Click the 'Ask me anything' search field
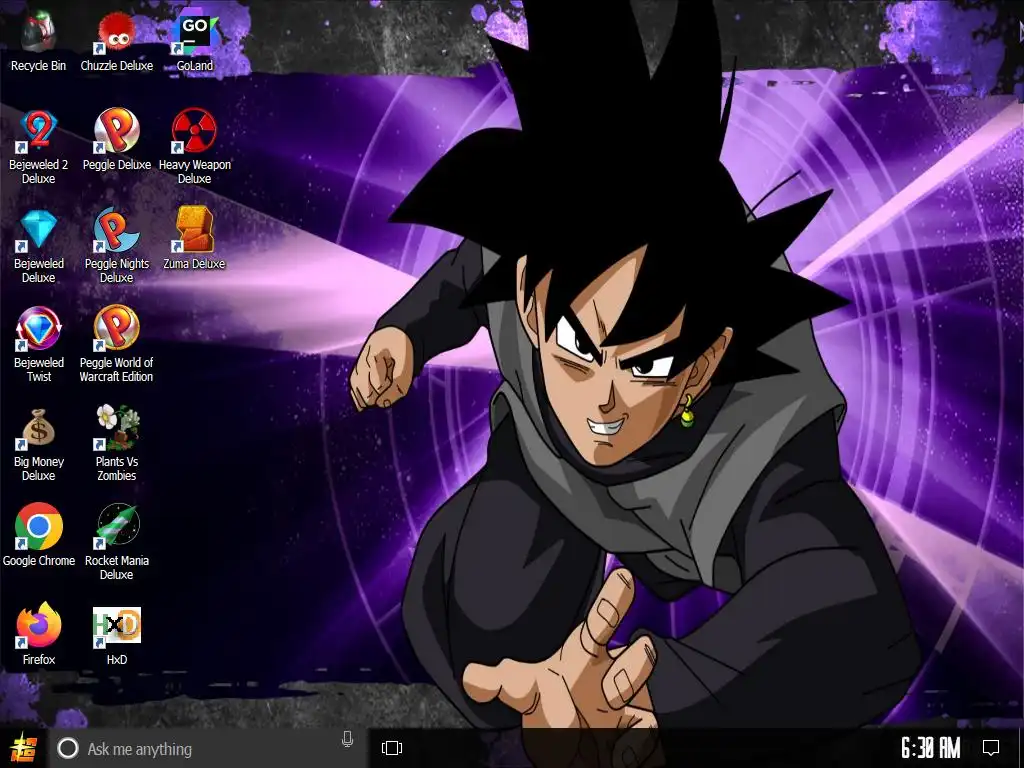1024x768 pixels. click(x=208, y=748)
